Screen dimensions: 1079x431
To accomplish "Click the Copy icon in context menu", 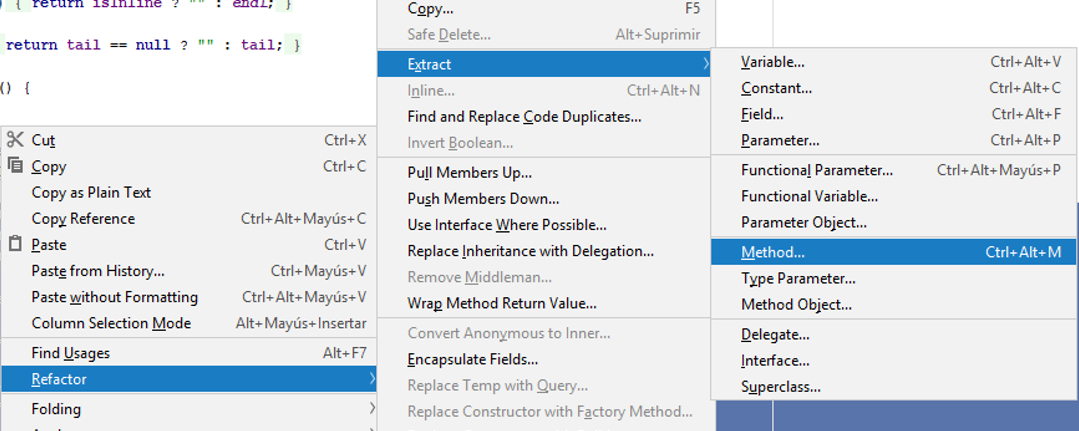I will click(15, 166).
